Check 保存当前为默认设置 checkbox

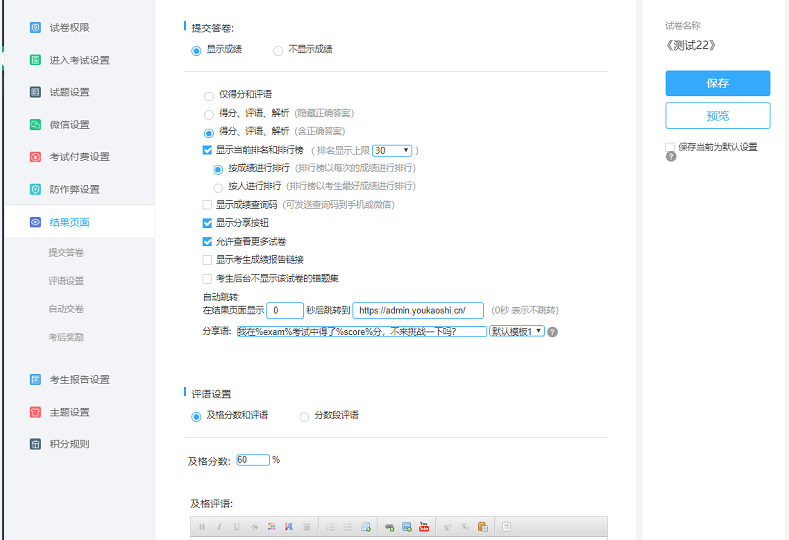tap(670, 147)
